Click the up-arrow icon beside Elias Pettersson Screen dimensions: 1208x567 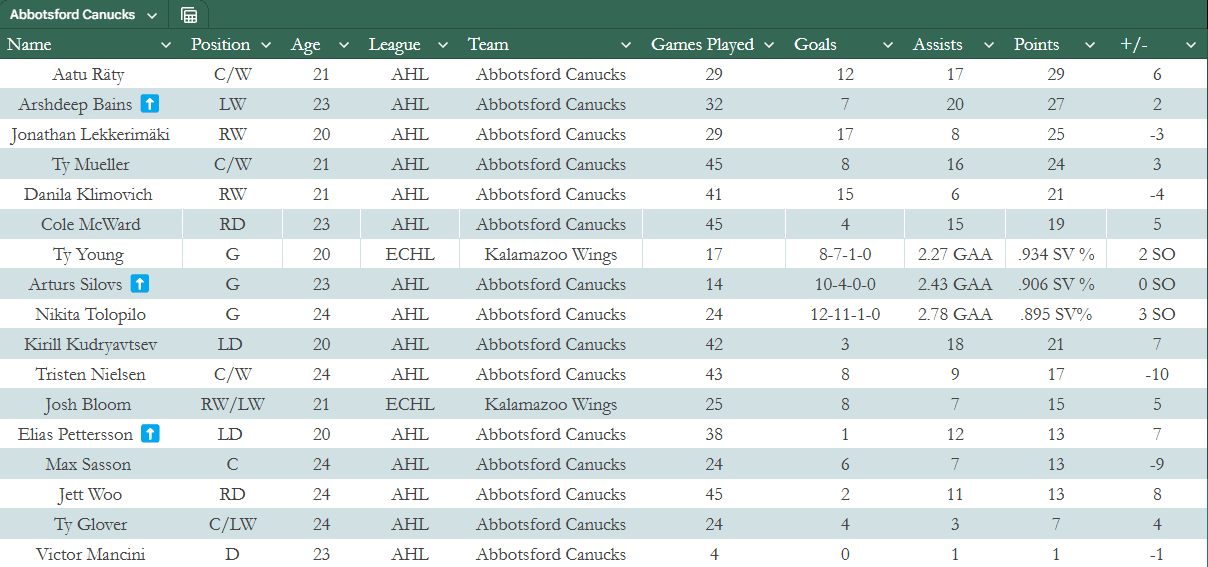[x=150, y=434]
